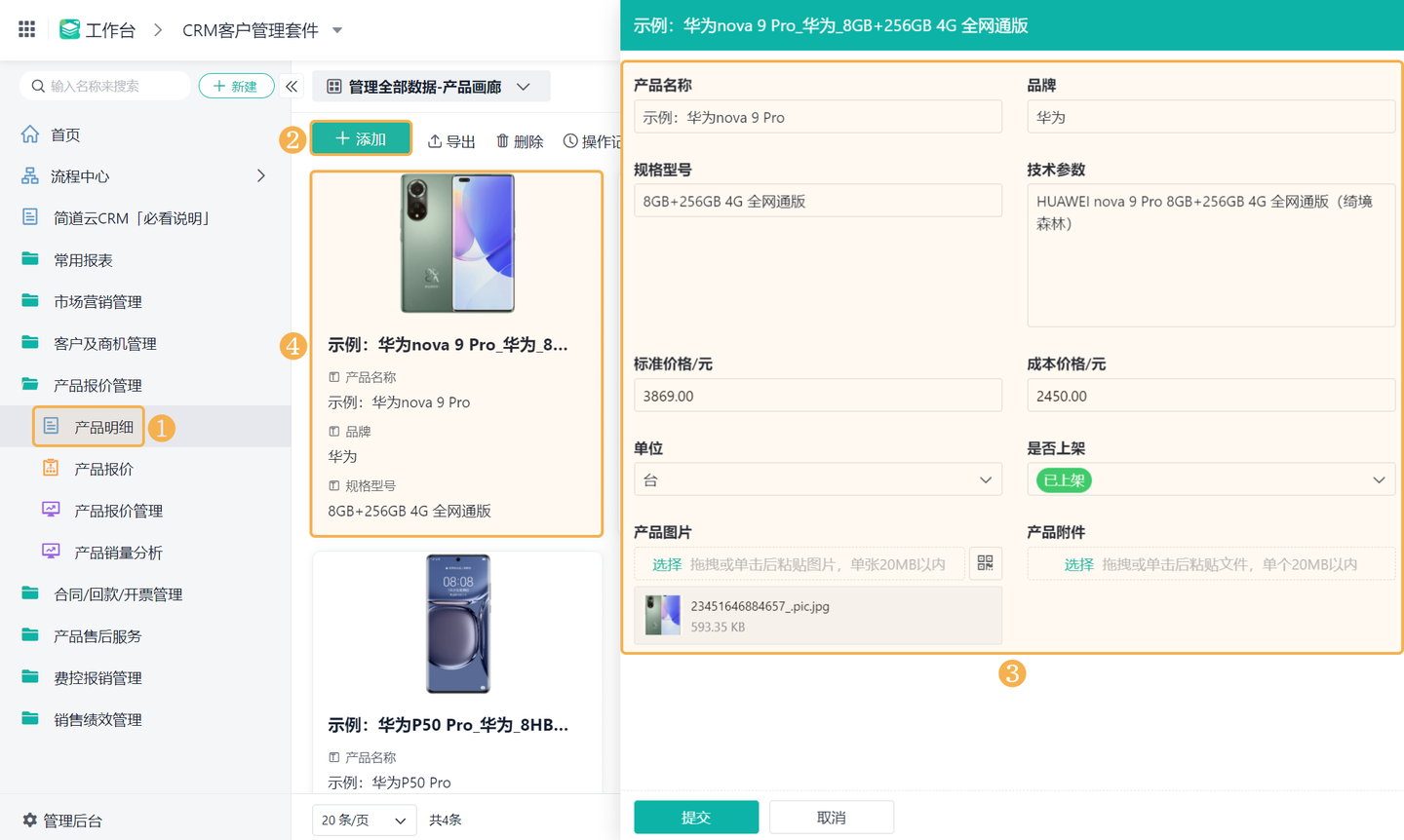Open the CRM客户管理套件 dropdown arrow
Screen dimensions: 1404x840
(337, 30)
